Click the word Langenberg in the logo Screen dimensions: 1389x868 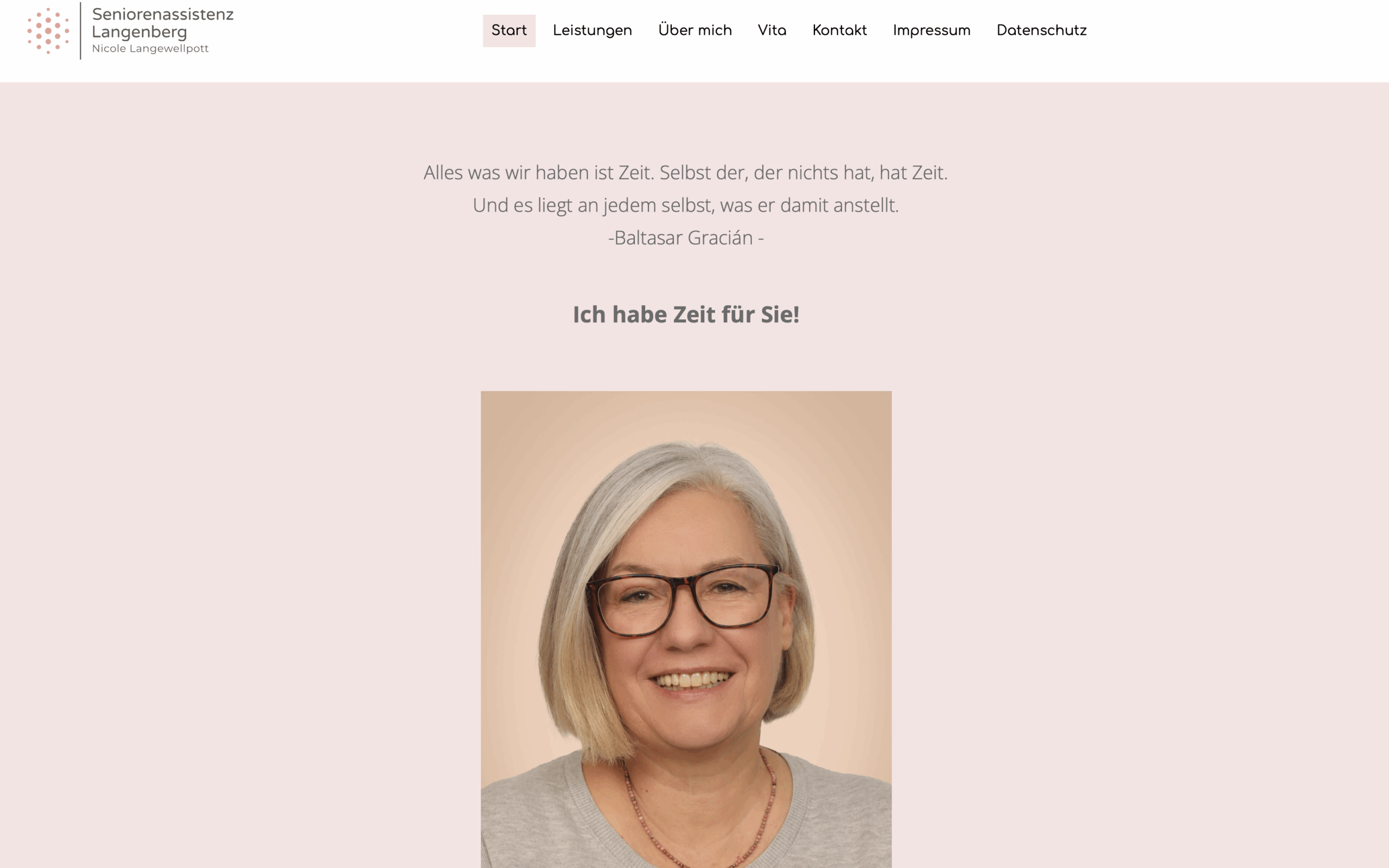(139, 32)
